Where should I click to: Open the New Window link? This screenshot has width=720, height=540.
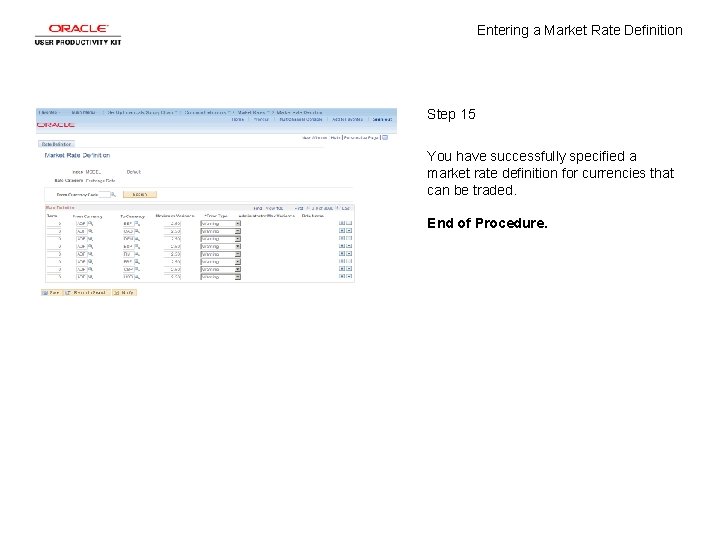click(x=315, y=138)
